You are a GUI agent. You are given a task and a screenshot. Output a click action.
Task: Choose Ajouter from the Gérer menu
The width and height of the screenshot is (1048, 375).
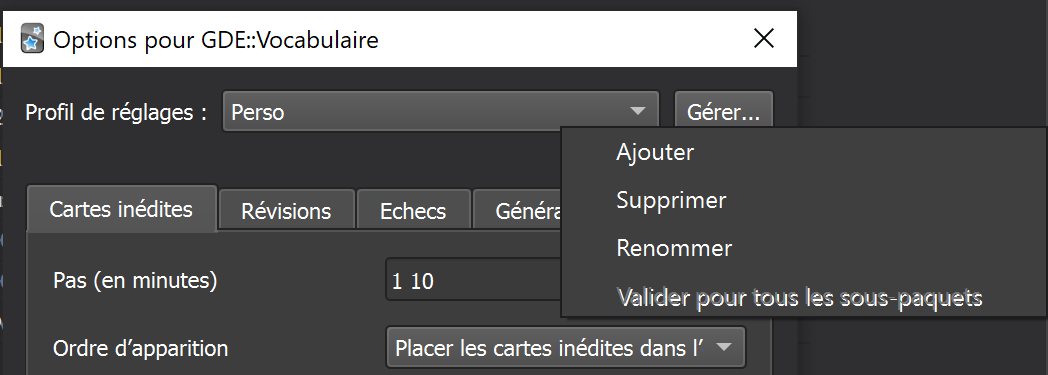coord(655,152)
